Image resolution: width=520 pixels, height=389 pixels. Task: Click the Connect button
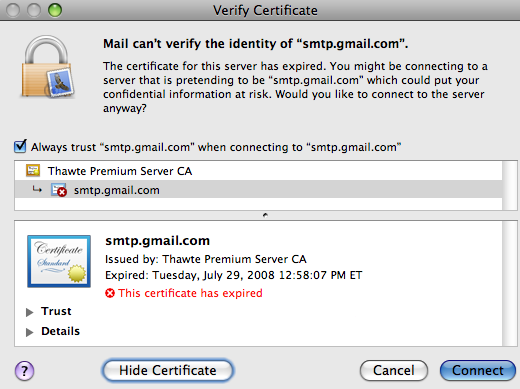coord(478,371)
